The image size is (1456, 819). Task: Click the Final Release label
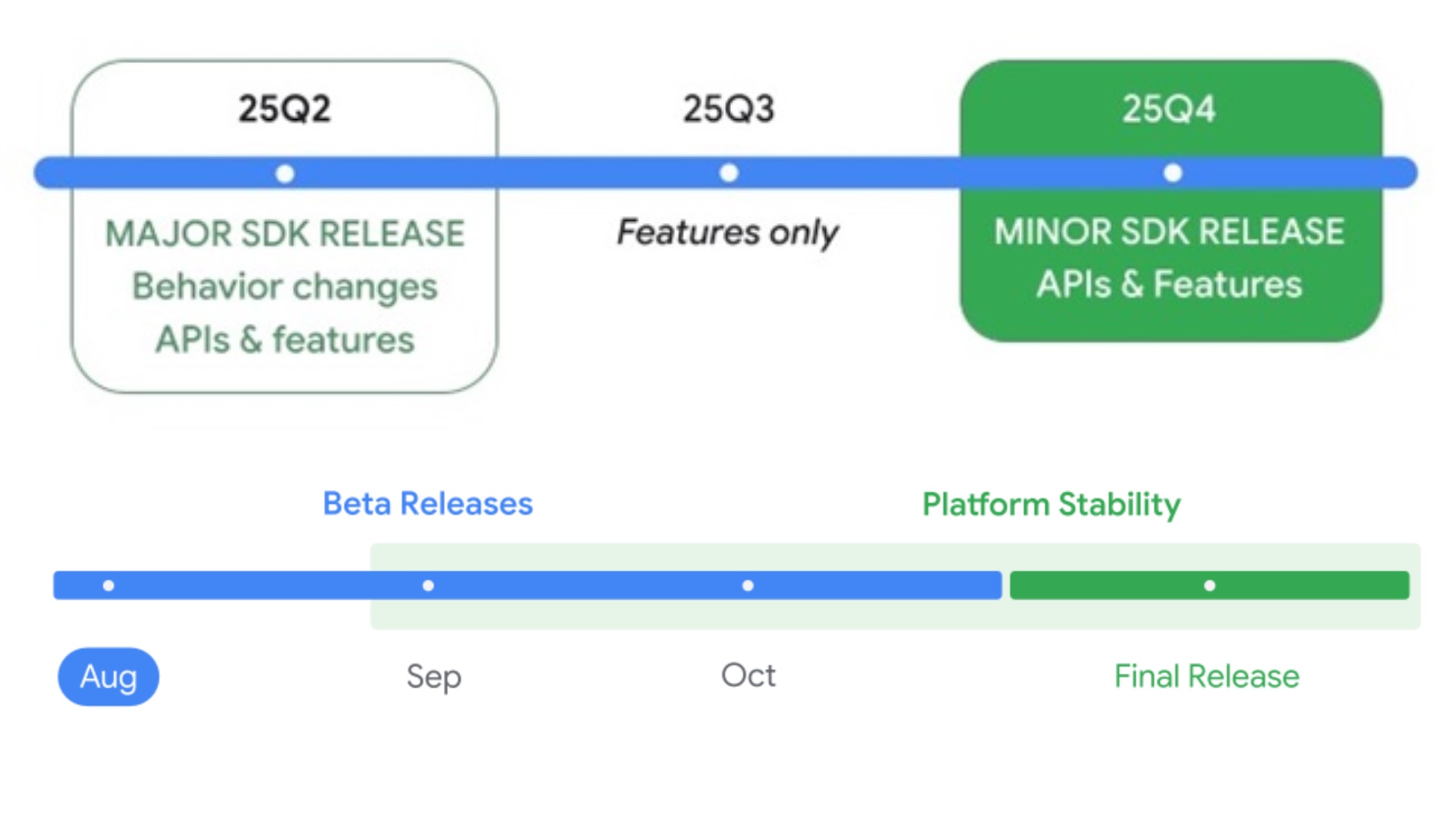point(1207,676)
